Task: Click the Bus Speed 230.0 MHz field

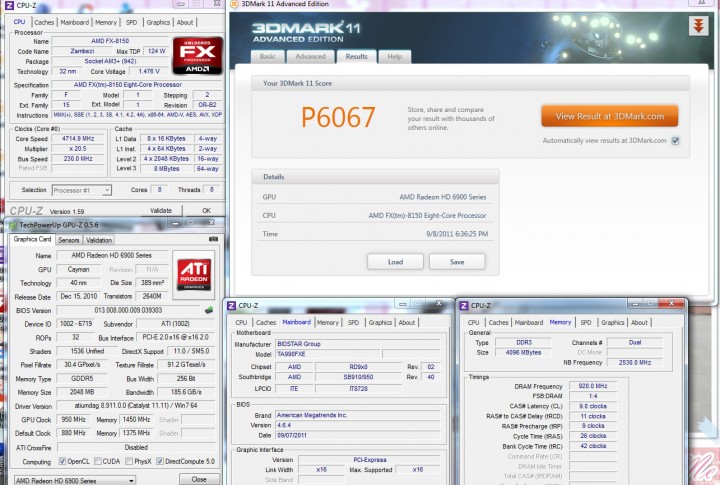Action: [78, 158]
